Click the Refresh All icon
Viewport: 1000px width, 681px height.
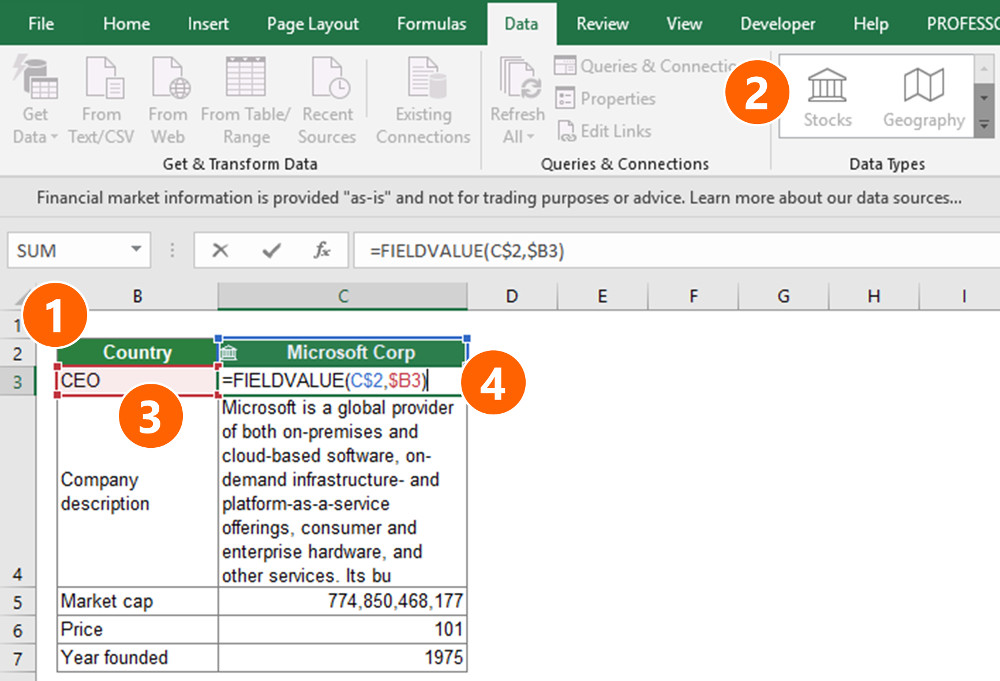[x=519, y=78]
